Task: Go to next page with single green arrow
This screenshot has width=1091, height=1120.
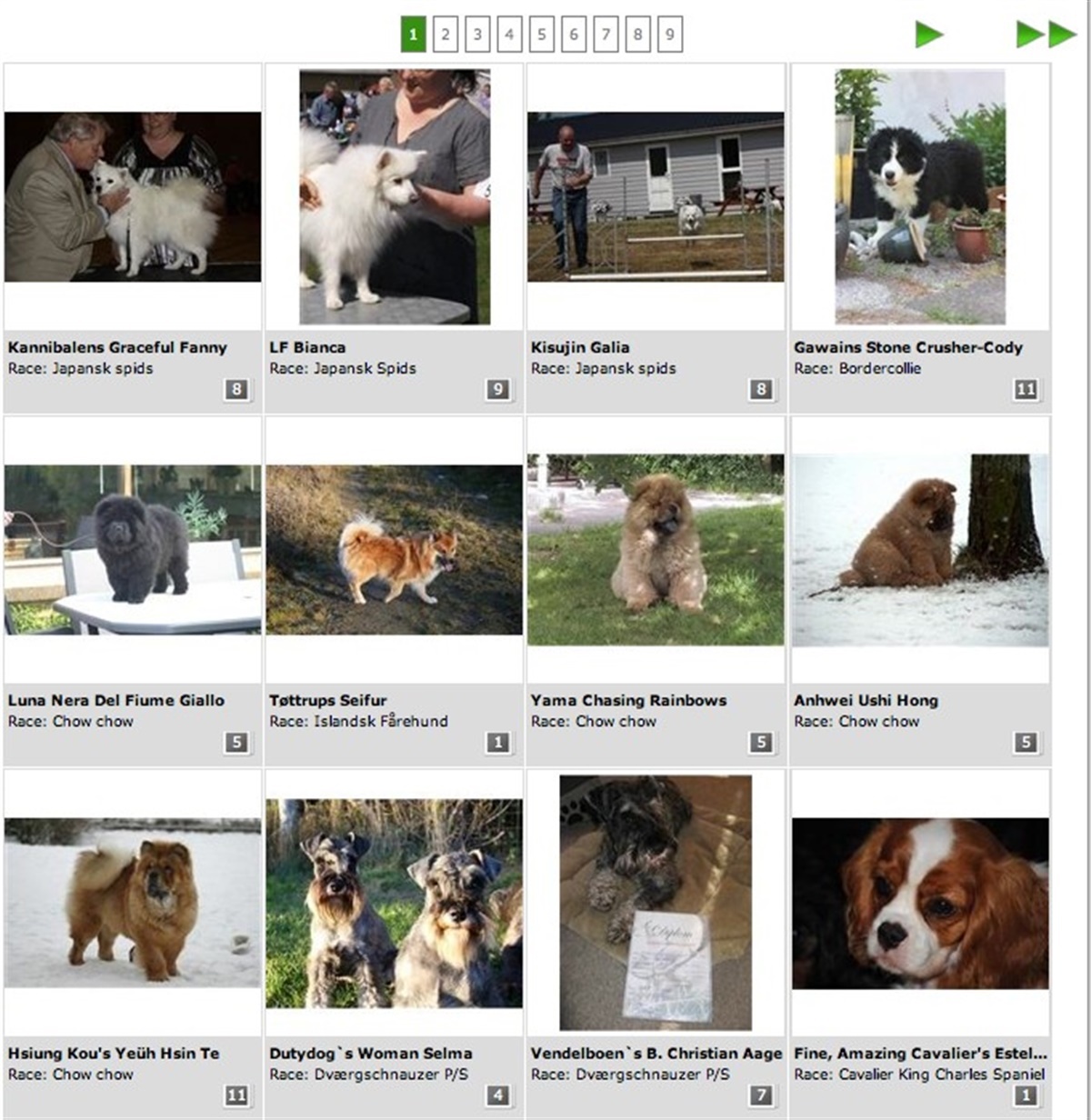Action: 929,35
